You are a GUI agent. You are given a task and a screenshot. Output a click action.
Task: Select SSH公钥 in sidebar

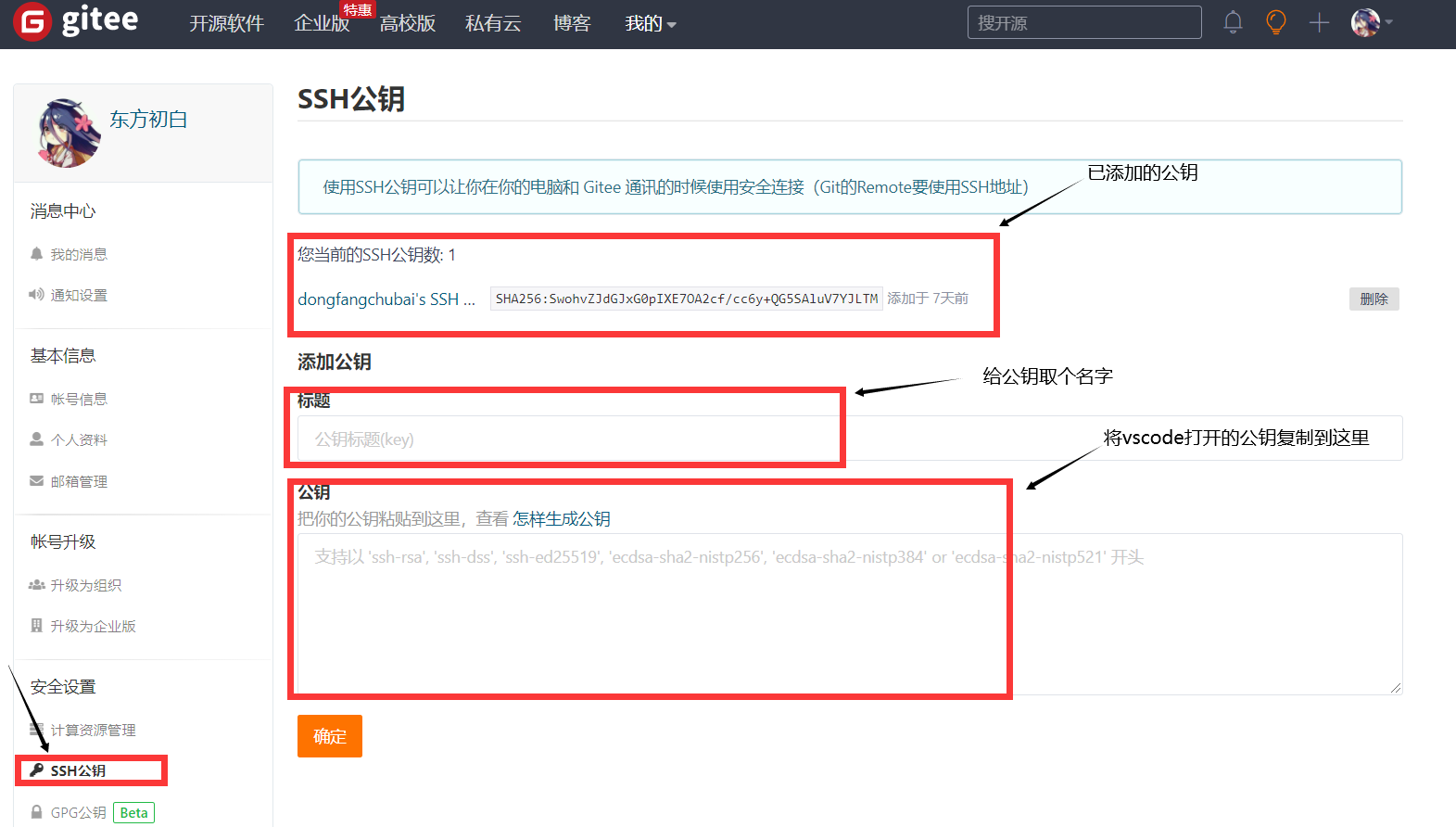tap(78, 770)
